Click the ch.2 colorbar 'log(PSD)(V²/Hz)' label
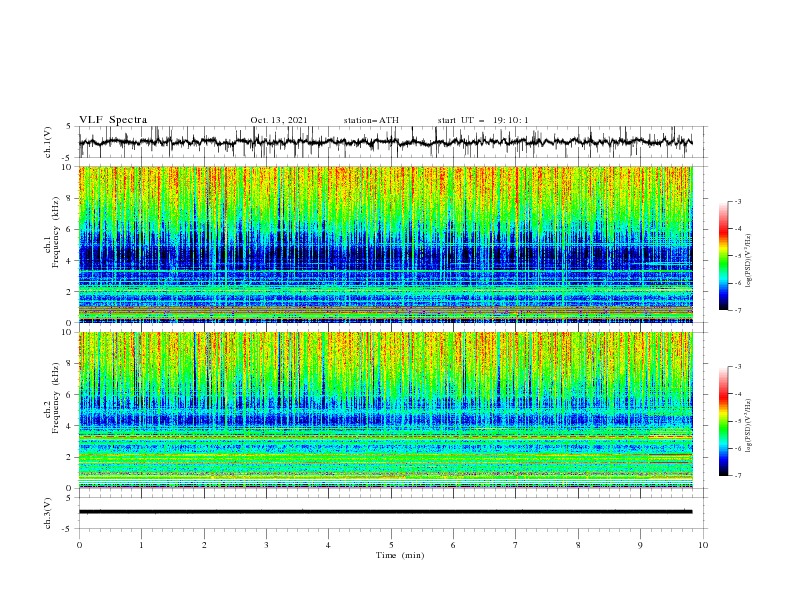The width and height of the screenshot is (792, 612). [748, 426]
